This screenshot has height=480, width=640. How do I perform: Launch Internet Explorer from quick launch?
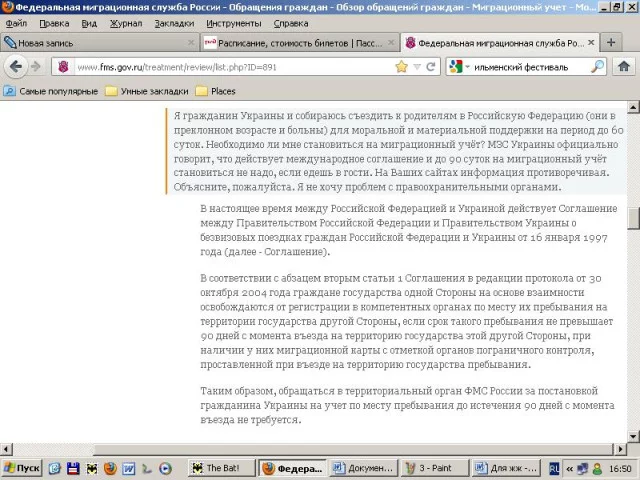[x=54, y=468]
